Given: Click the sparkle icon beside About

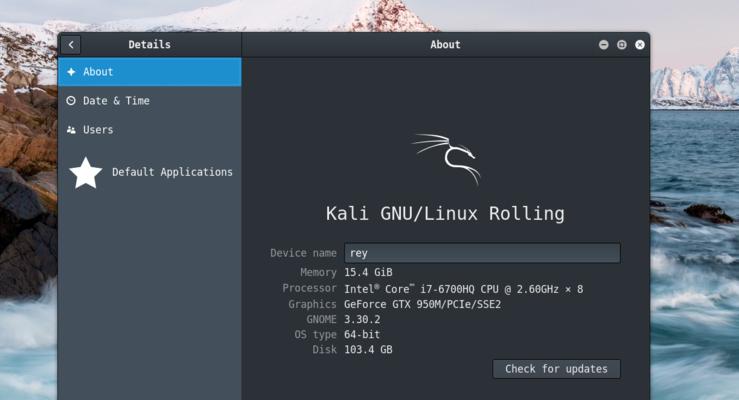Looking at the screenshot, I should (x=71, y=72).
